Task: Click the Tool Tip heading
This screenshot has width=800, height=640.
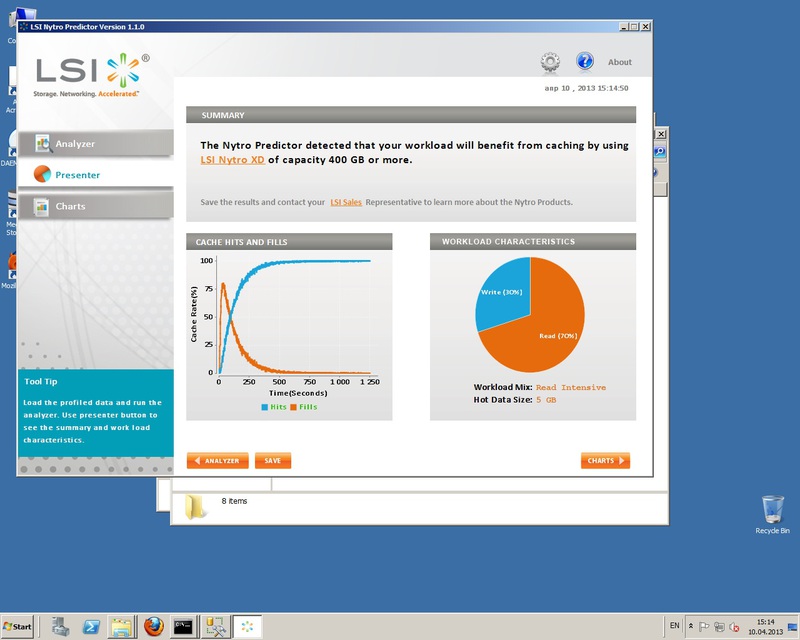Action: pyautogui.click(x=41, y=381)
